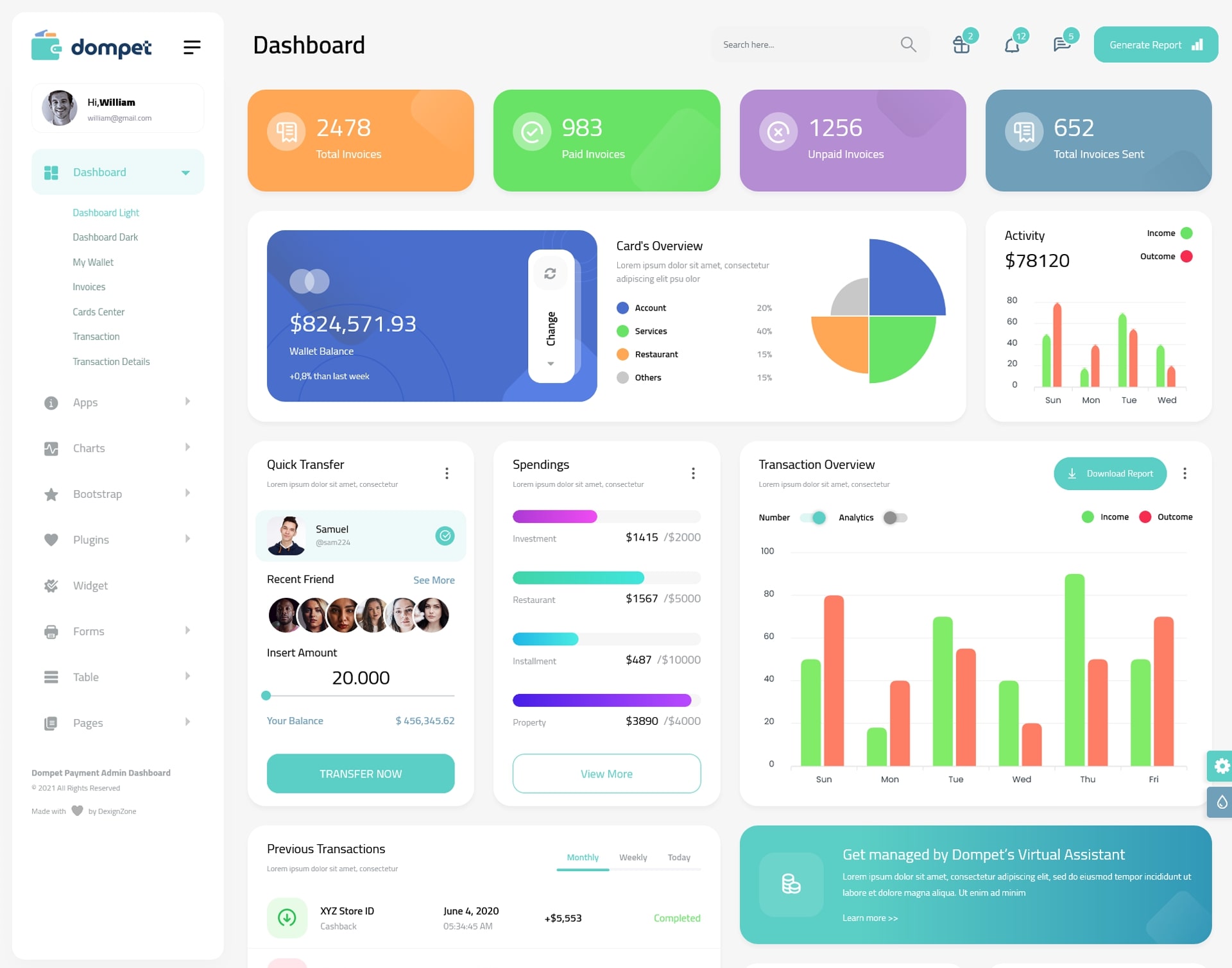Image resolution: width=1232 pixels, height=968 pixels.
Task: Click the notifications bell icon
Action: click(x=1012, y=44)
